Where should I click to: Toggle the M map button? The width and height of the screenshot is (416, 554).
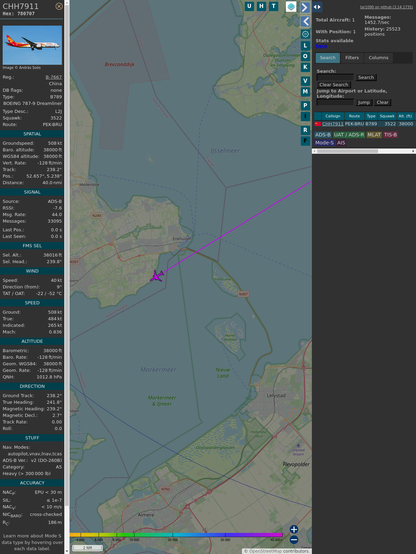pyautogui.click(x=305, y=92)
